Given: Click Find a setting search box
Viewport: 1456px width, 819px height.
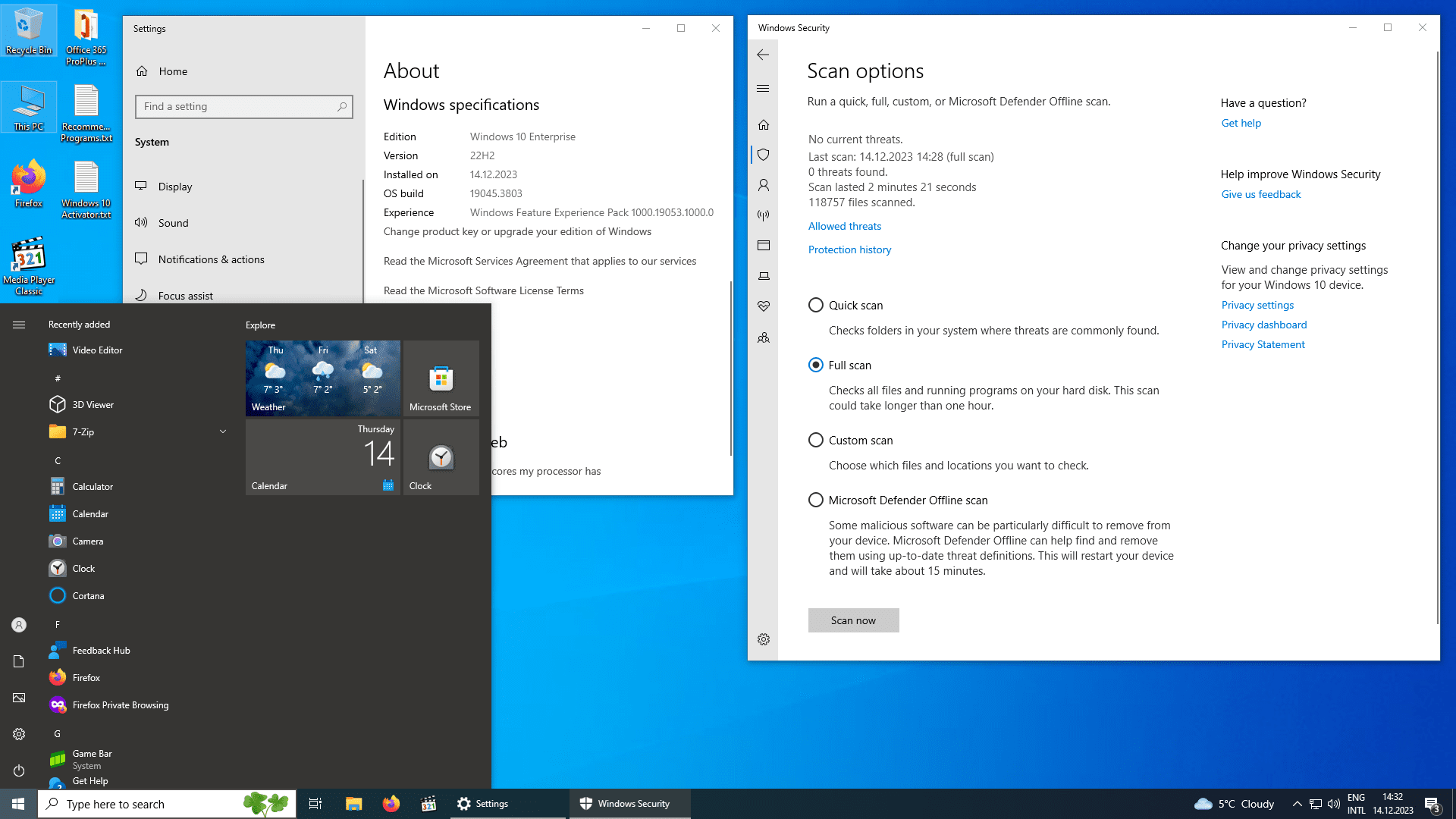Looking at the screenshot, I should [x=244, y=106].
